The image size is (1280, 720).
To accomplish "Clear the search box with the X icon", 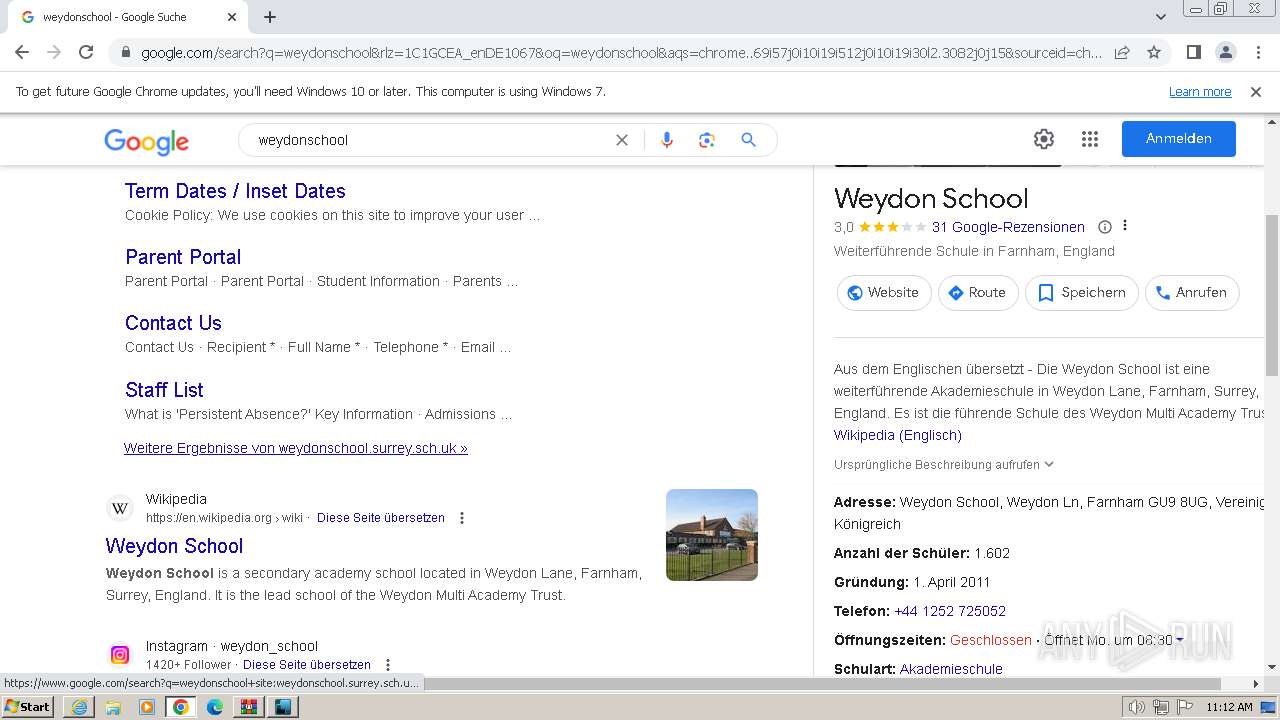I will click(622, 140).
